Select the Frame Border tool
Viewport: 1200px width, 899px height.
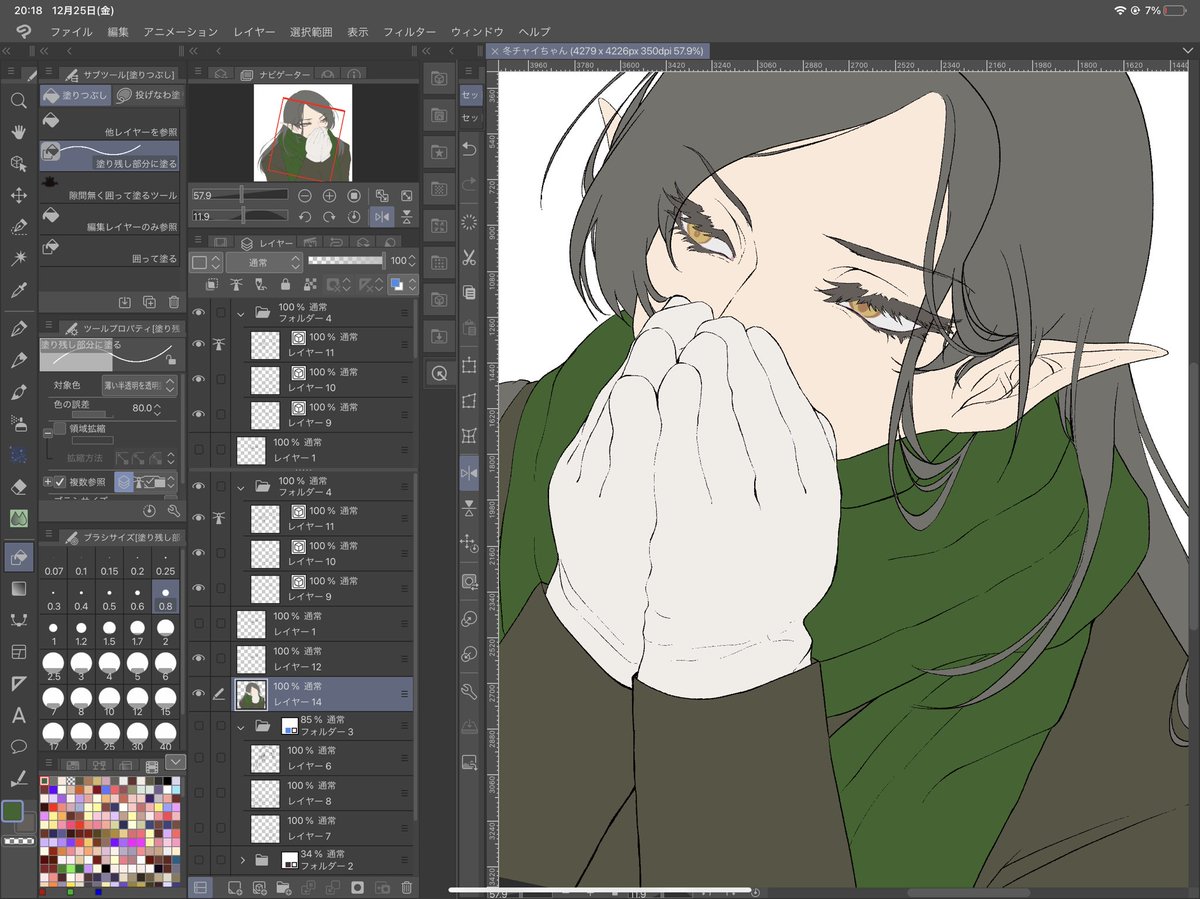[18, 652]
